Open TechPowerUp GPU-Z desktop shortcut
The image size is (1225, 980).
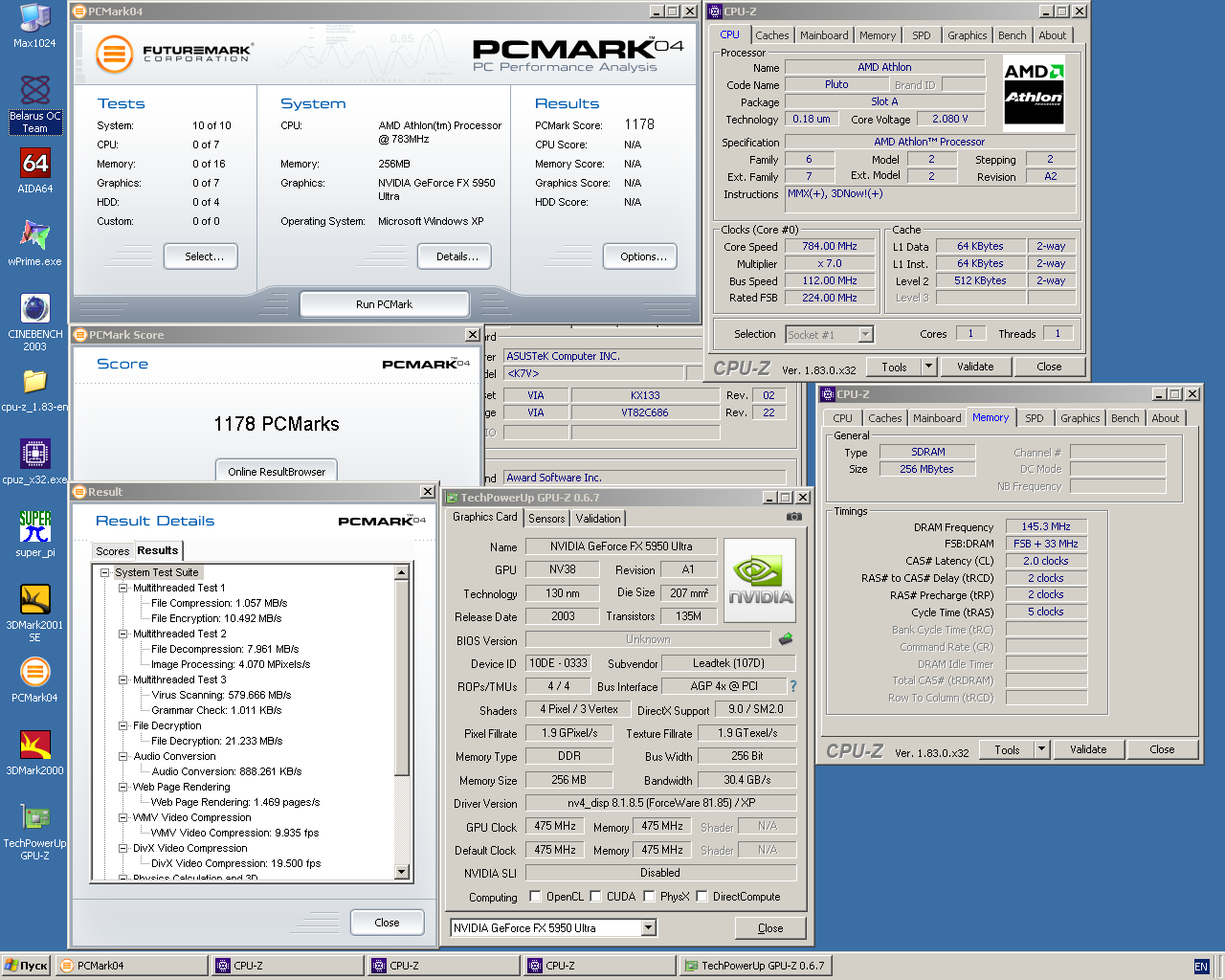point(34,832)
